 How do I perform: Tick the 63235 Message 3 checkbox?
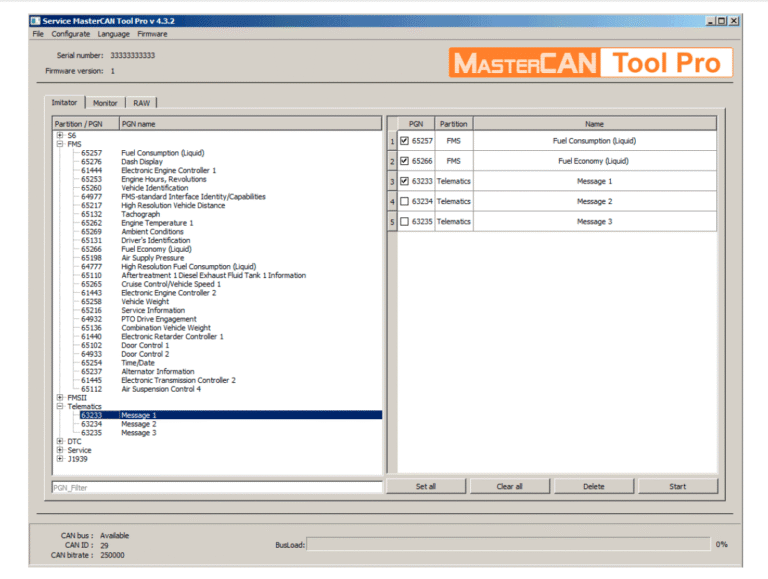click(404, 221)
